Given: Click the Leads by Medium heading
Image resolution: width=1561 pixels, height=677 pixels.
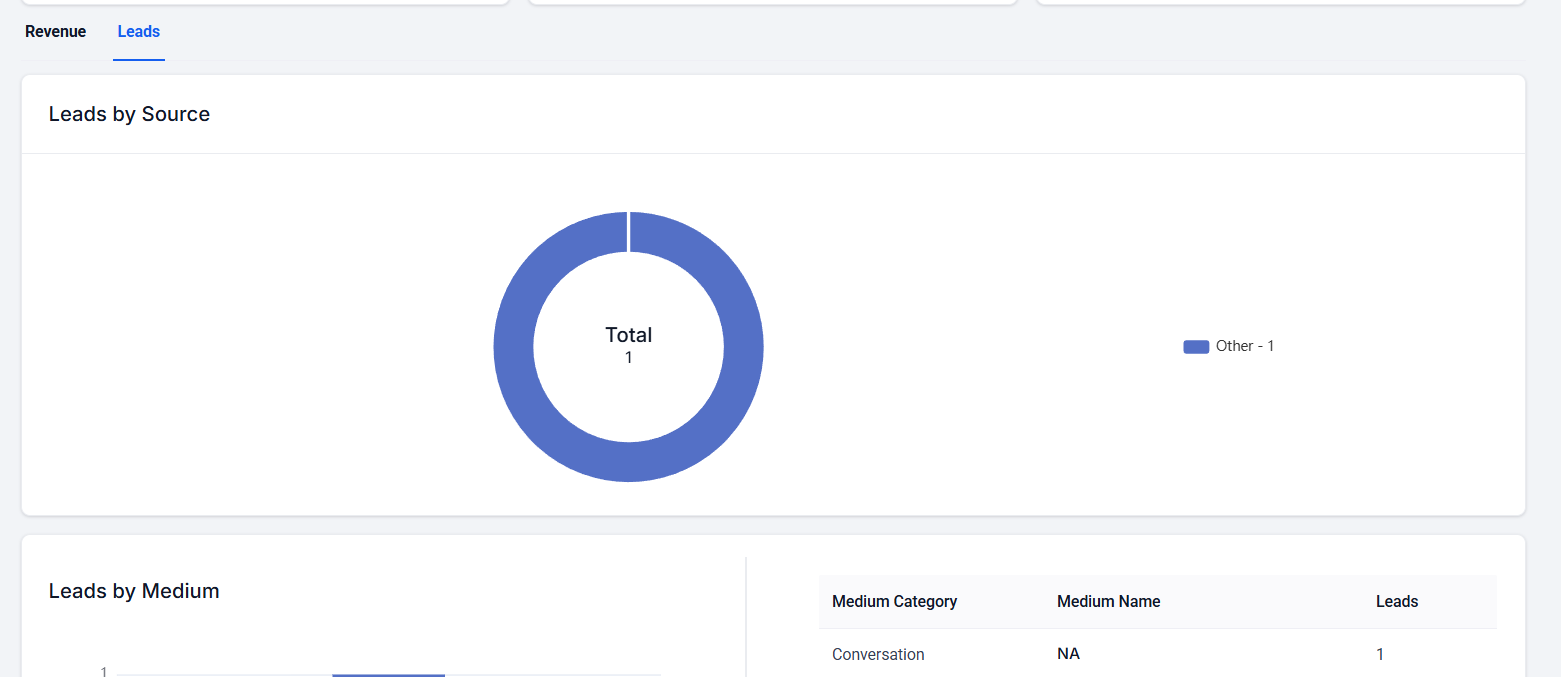Looking at the screenshot, I should pyautogui.click(x=134, y=591).
